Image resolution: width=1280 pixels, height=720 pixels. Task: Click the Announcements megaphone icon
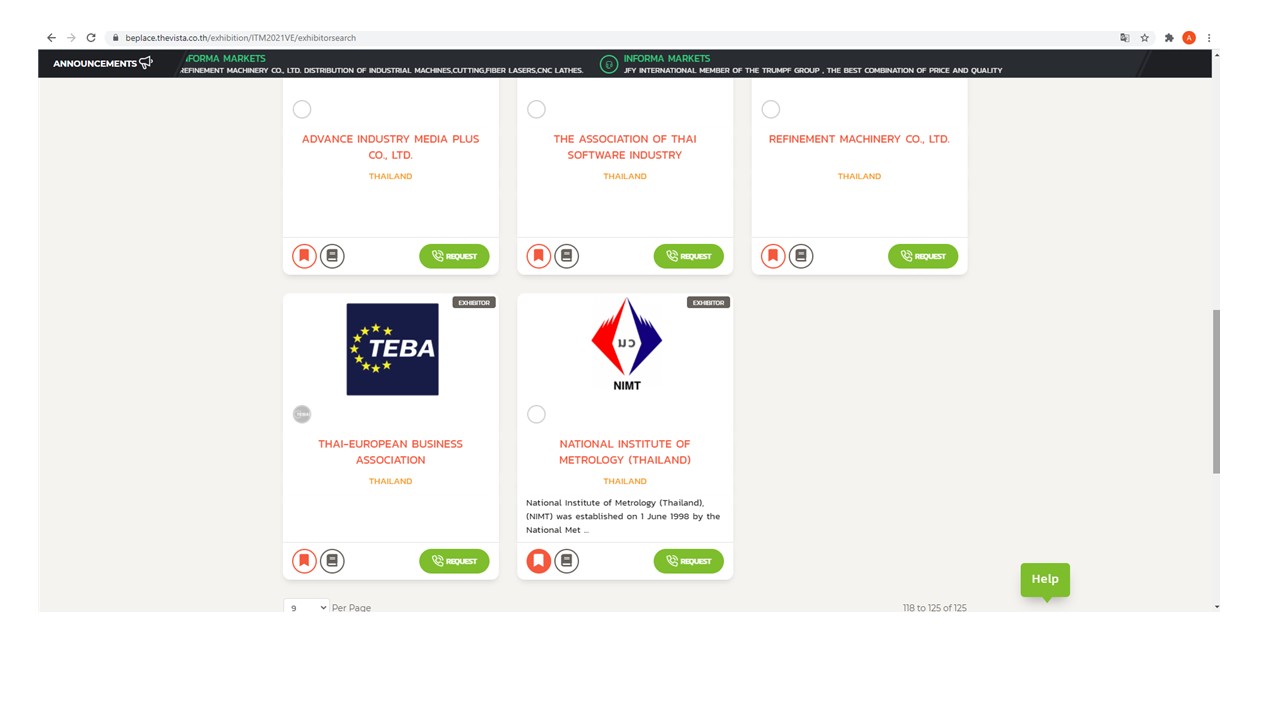[x=146, y=63]
